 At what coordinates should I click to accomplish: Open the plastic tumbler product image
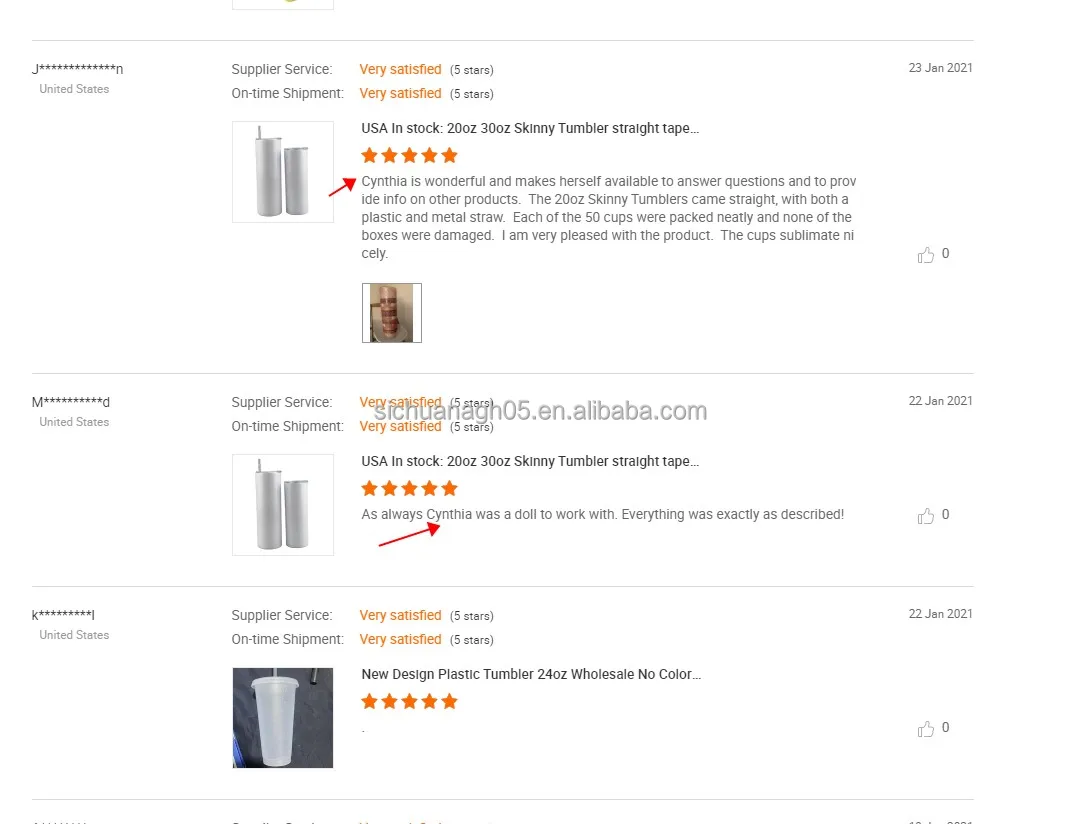[283, 718]
